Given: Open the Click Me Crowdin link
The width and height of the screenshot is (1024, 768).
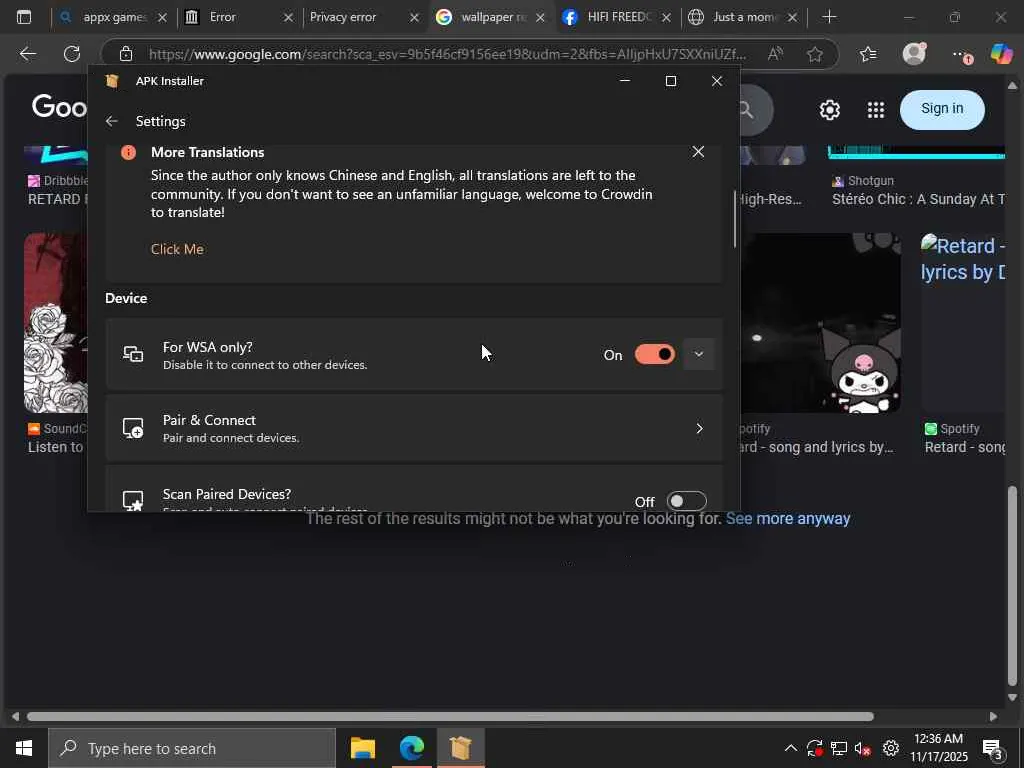Looking at the screenshot, I should point(177,249).
